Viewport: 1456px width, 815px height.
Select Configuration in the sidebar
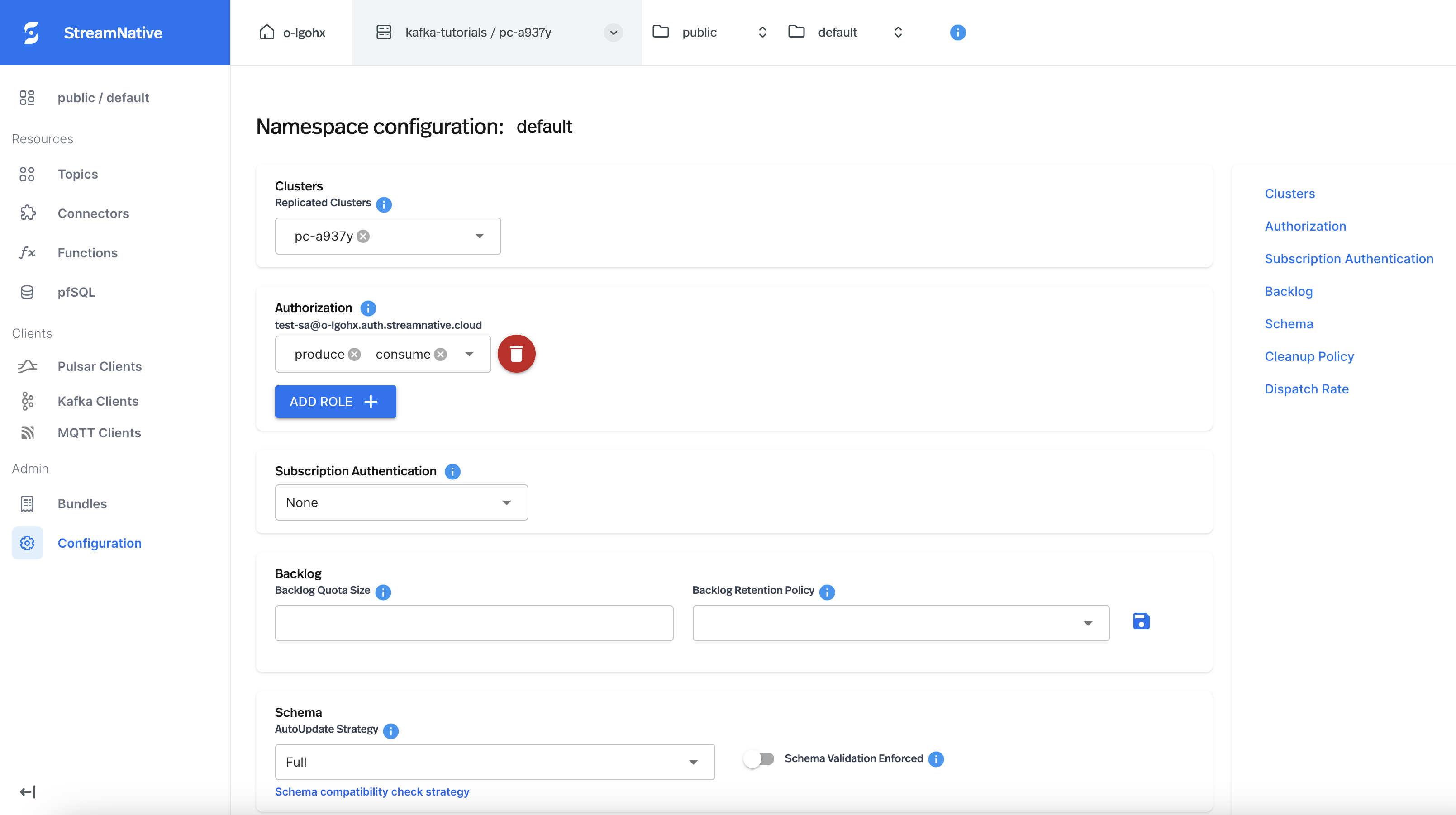pos(100,543)
